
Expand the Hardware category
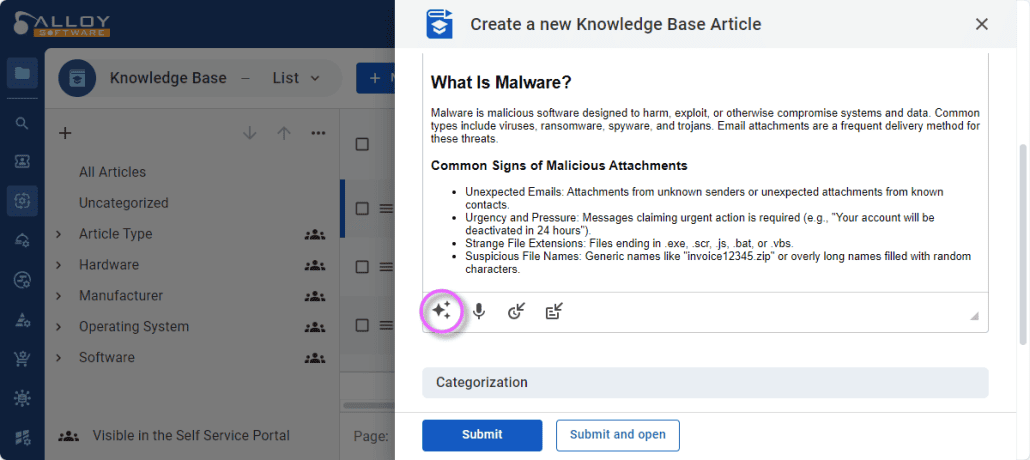click(59, 265)
